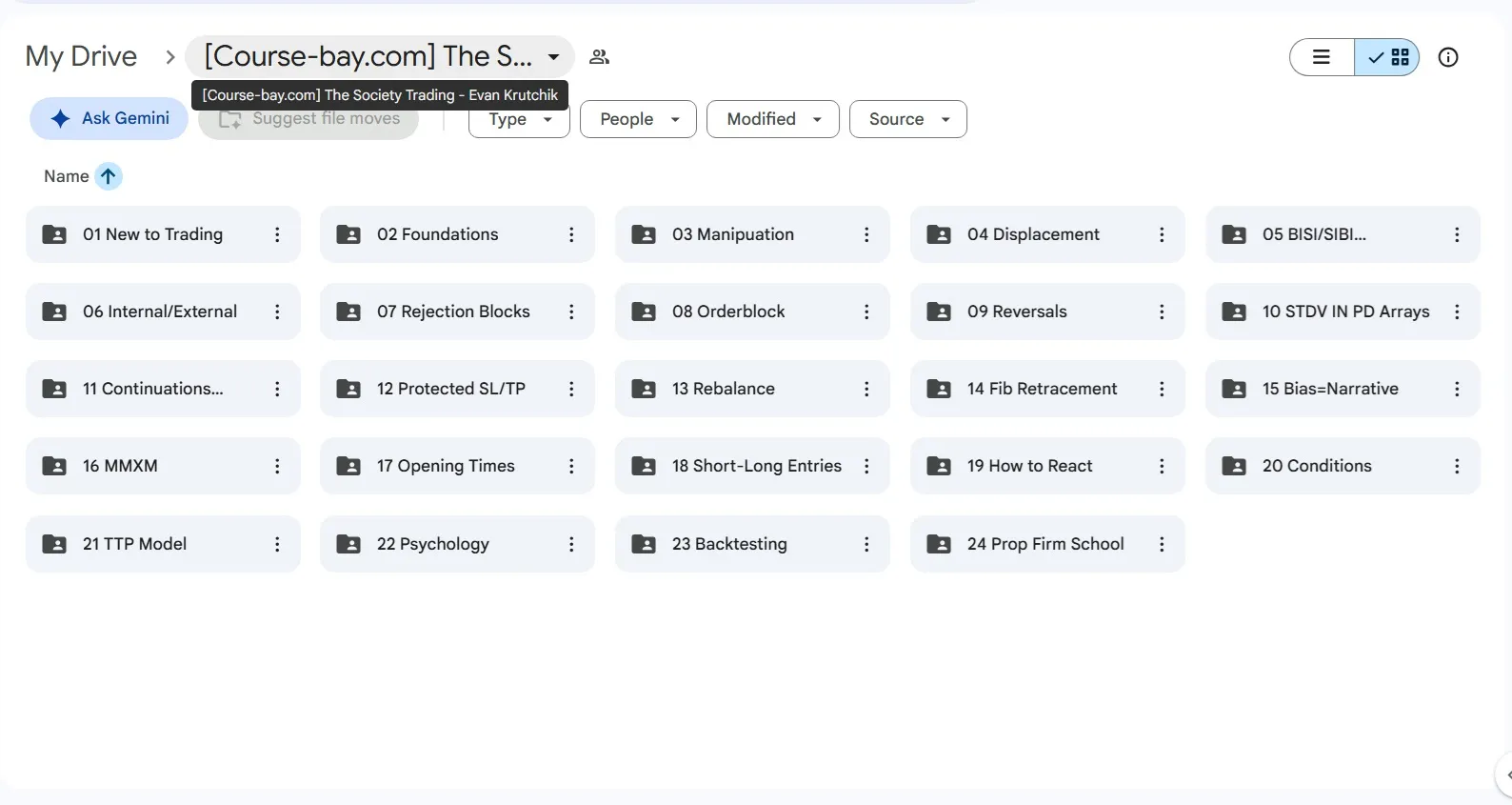
Task: Open the Type filter dropdown
Action: coord(519,119)
